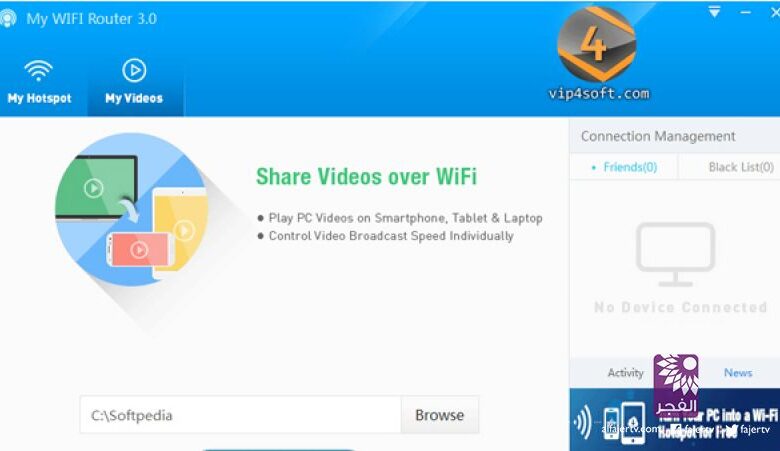
Task: Click the sound waves icon in banner
Action: (x=583, y=422)
